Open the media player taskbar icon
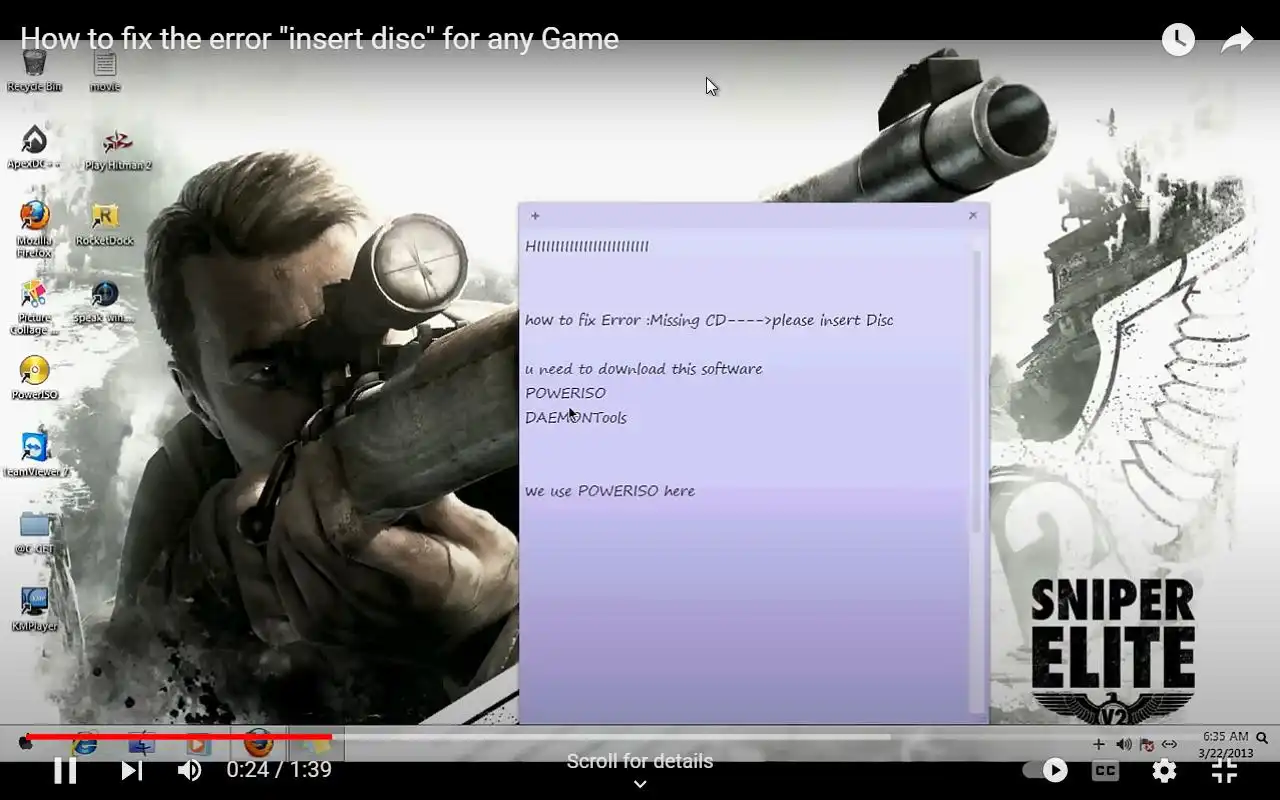This screenshot has width=1280, height=800. 198,744
